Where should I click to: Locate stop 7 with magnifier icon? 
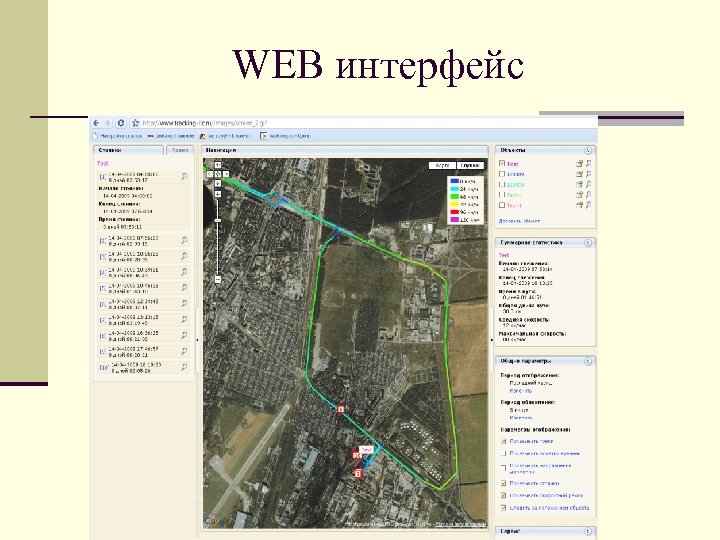184,319
